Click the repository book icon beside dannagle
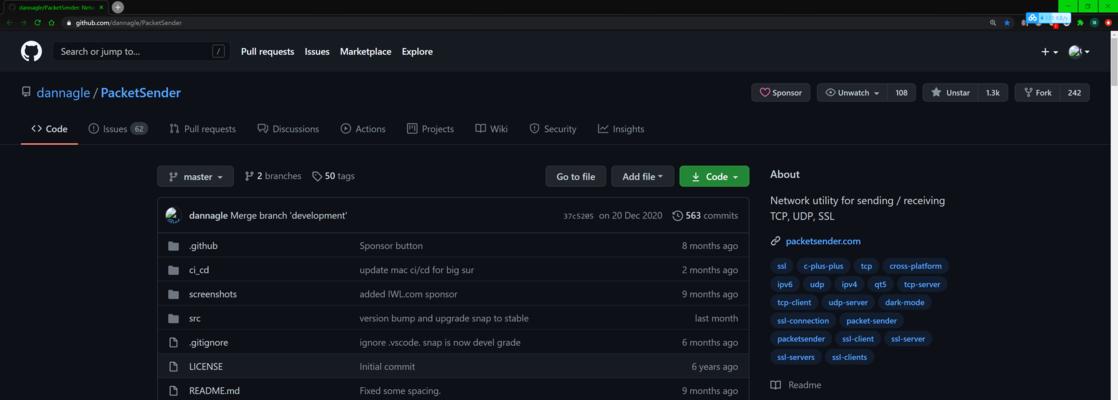Screen dimensions: 1118x400 point(26,93)
